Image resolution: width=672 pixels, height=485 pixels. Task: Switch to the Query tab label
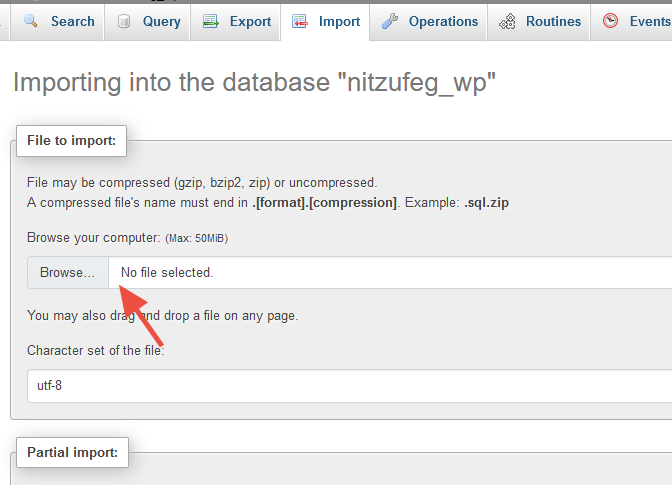pyautogui.click(x=161, y=21)
